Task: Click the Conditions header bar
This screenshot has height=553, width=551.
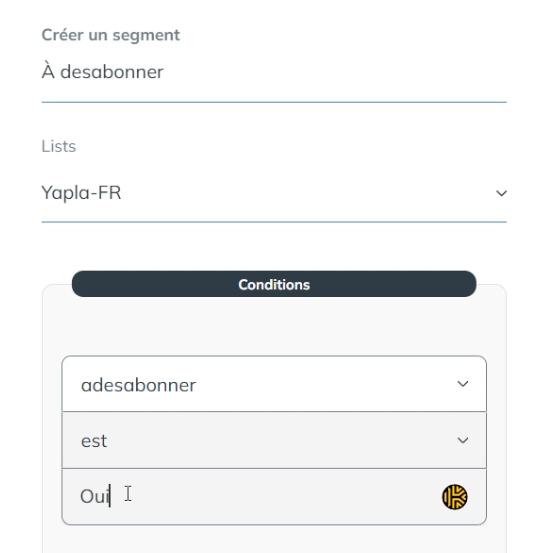Action: tap(274, 284)
